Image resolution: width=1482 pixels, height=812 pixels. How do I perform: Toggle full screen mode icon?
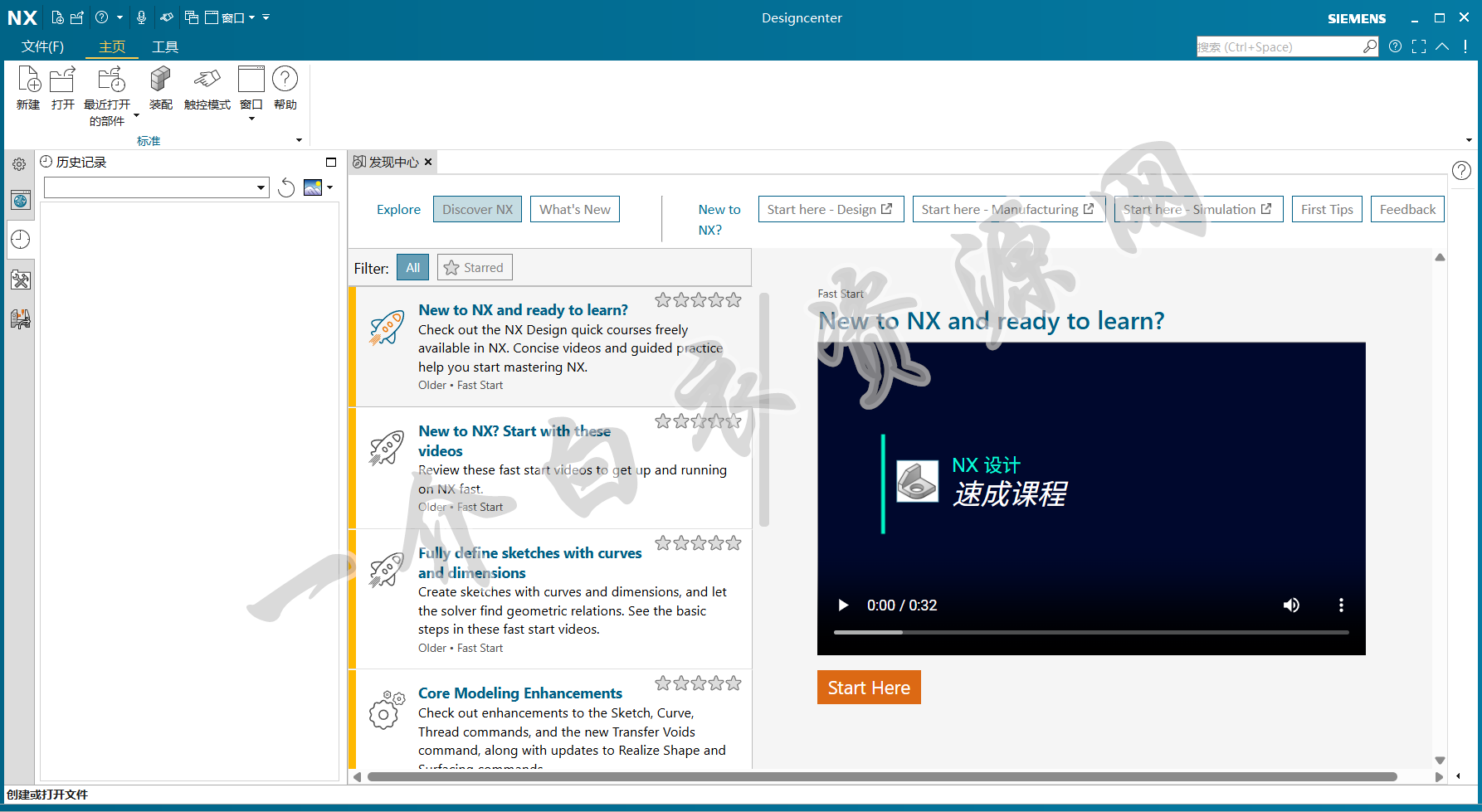point(1419,46)
